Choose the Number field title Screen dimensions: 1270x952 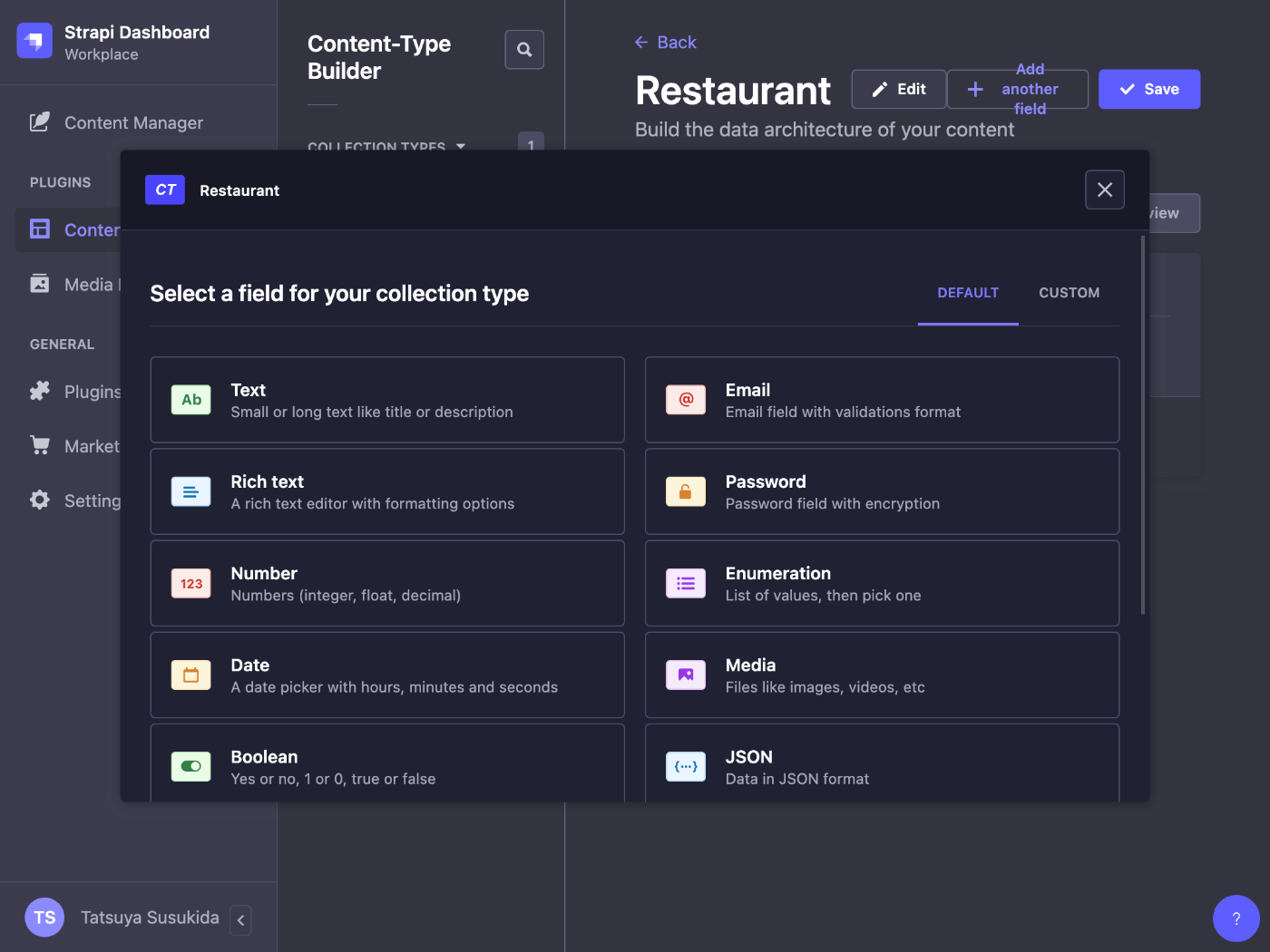[x=264, y=573]
